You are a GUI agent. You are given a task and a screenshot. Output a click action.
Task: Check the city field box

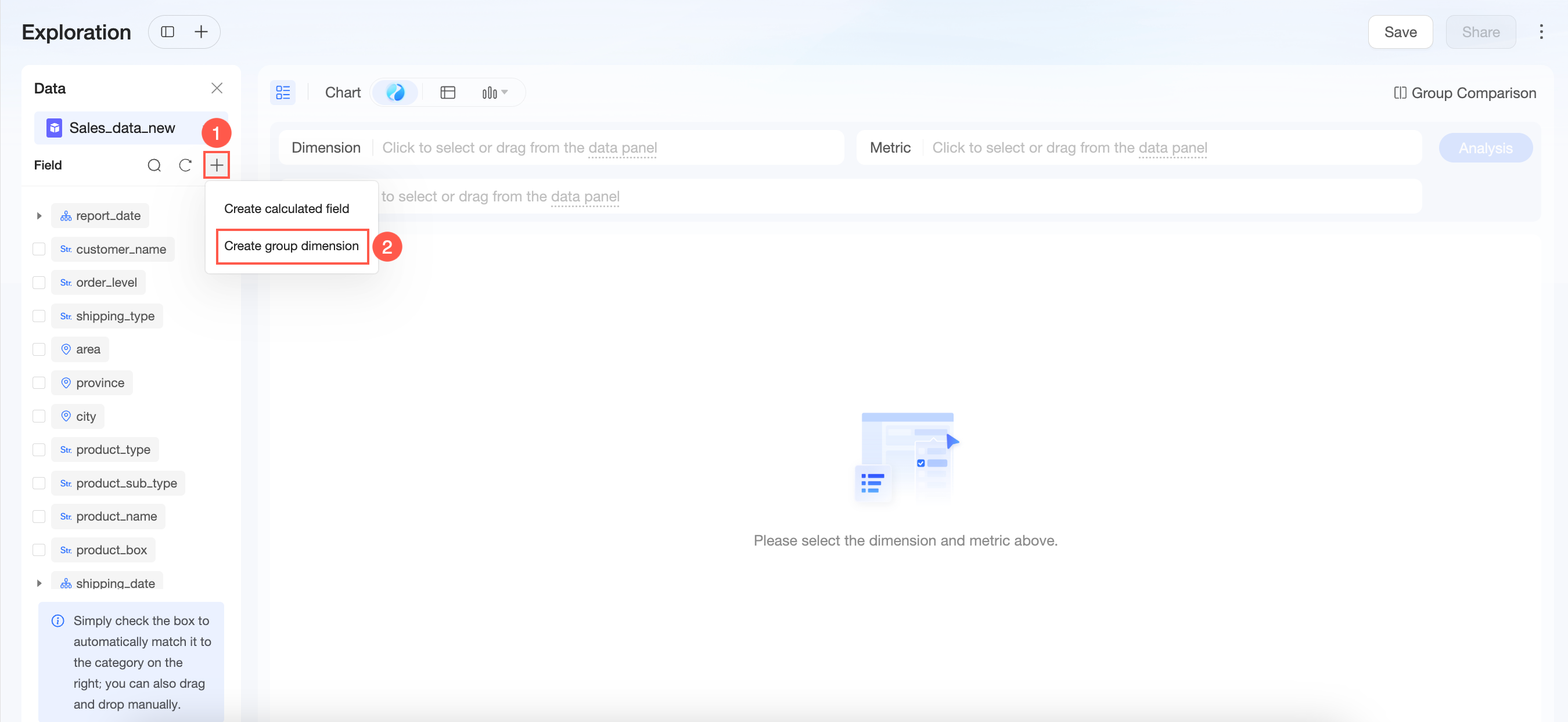[x=39, y=416]
